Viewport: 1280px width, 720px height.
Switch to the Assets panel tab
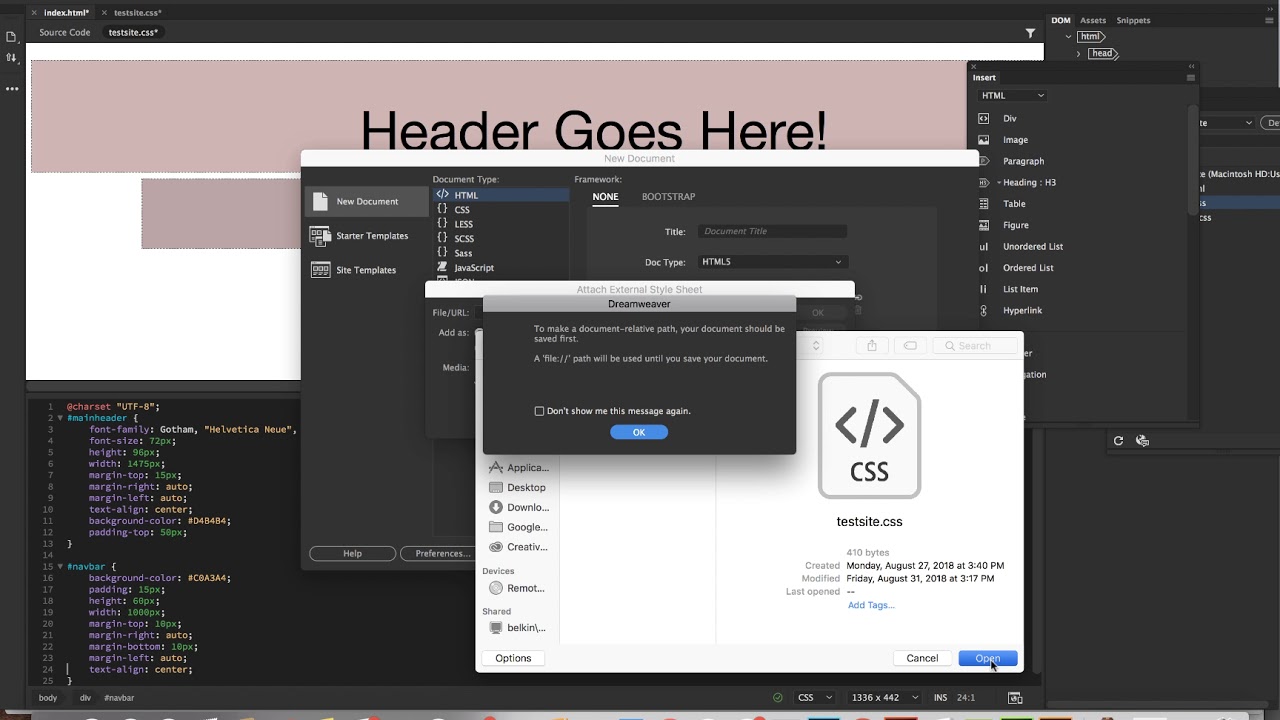pyautogui.click(x=1093, y=20)
